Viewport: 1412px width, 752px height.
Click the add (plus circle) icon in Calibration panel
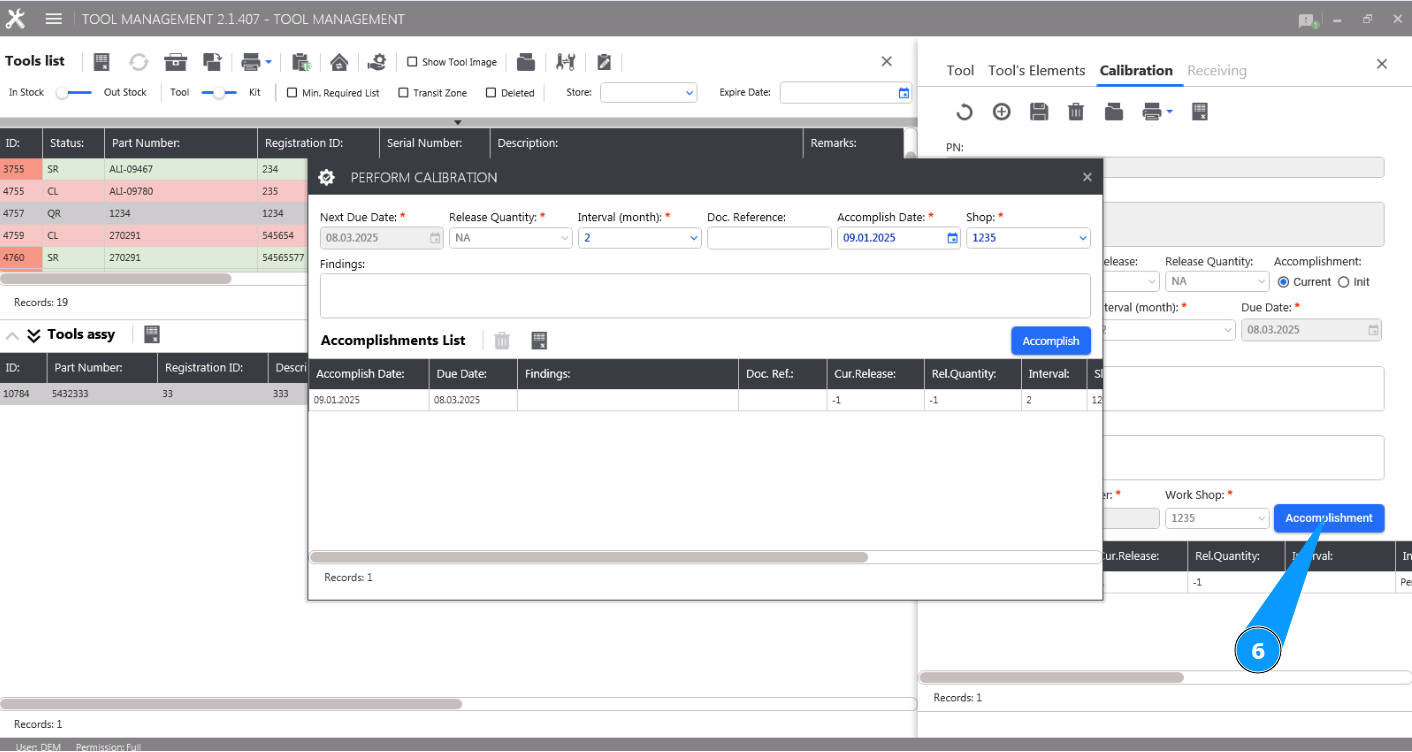coord(1001,112)
